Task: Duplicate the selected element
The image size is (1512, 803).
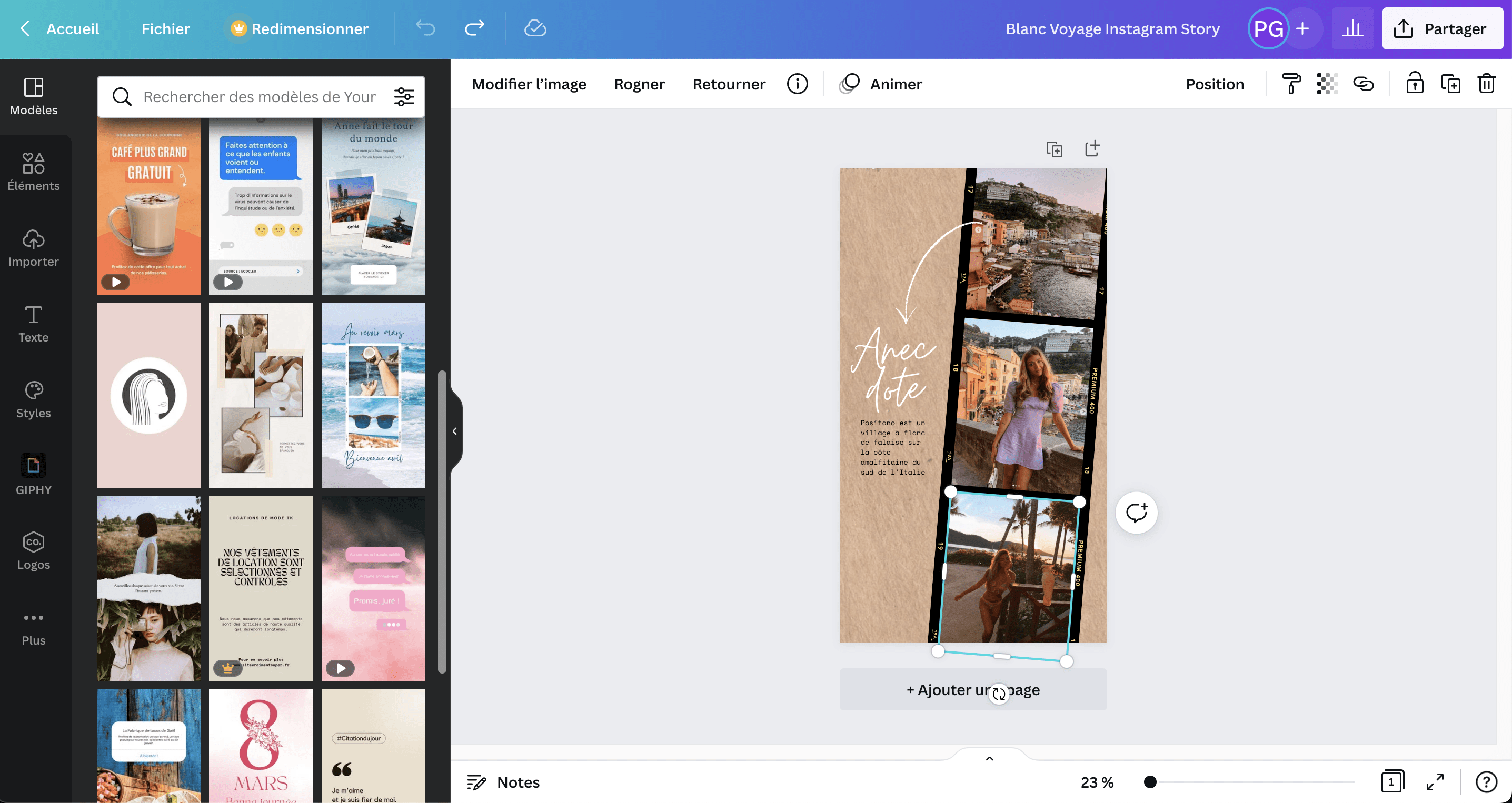Action: 1451,84
